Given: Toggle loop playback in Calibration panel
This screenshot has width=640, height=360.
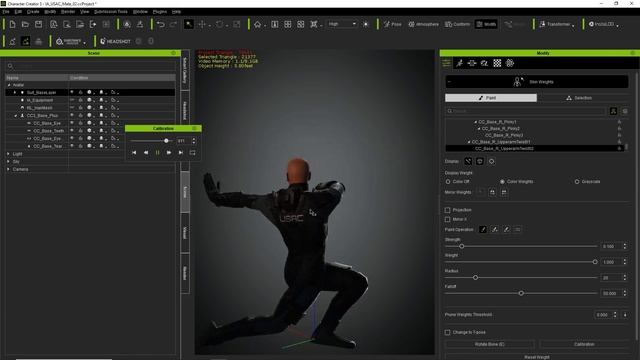Looking at the screenshot, I should click(193, 153).
